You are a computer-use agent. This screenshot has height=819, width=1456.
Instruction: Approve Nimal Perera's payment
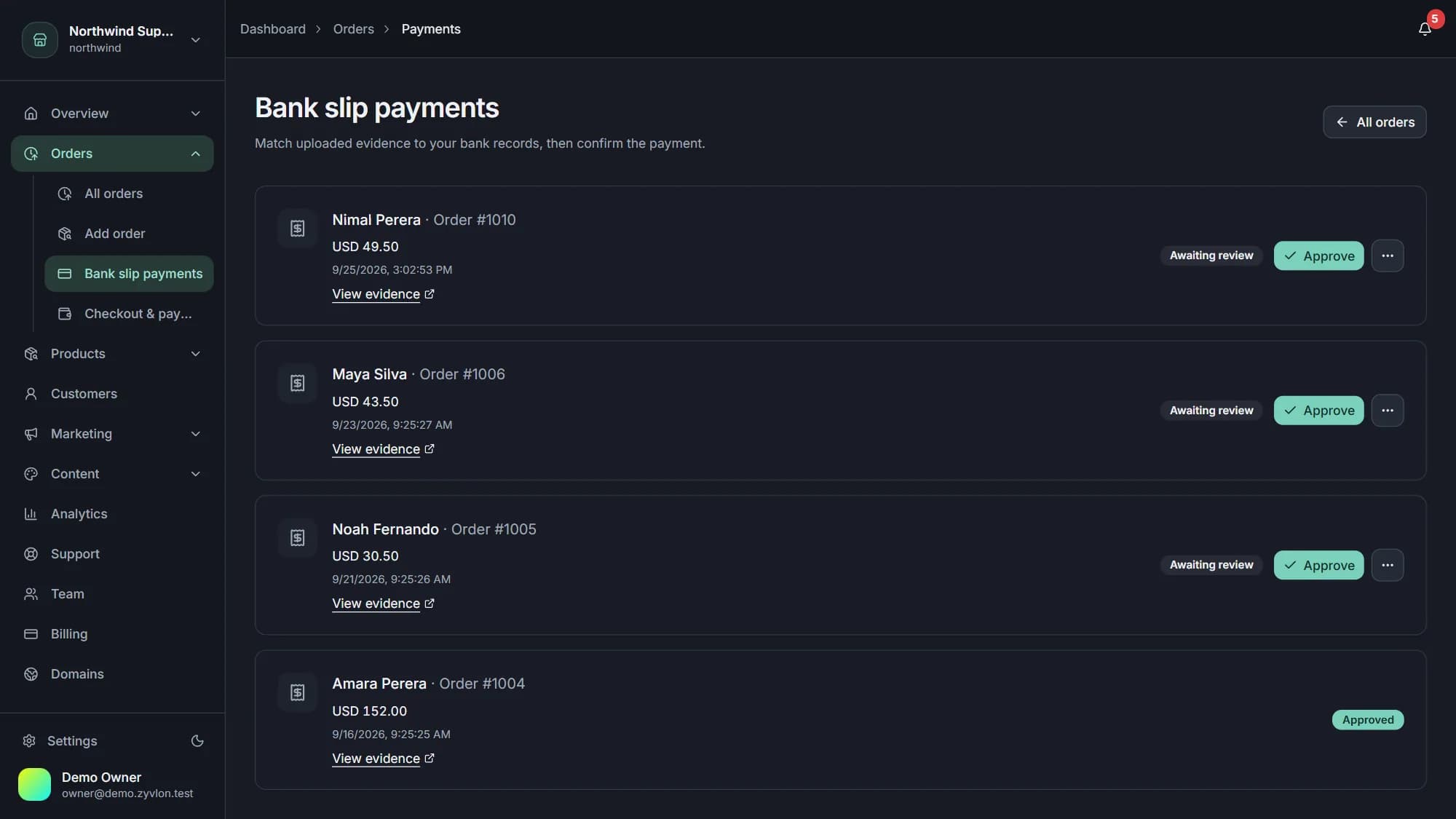(x=1318, y=256)
